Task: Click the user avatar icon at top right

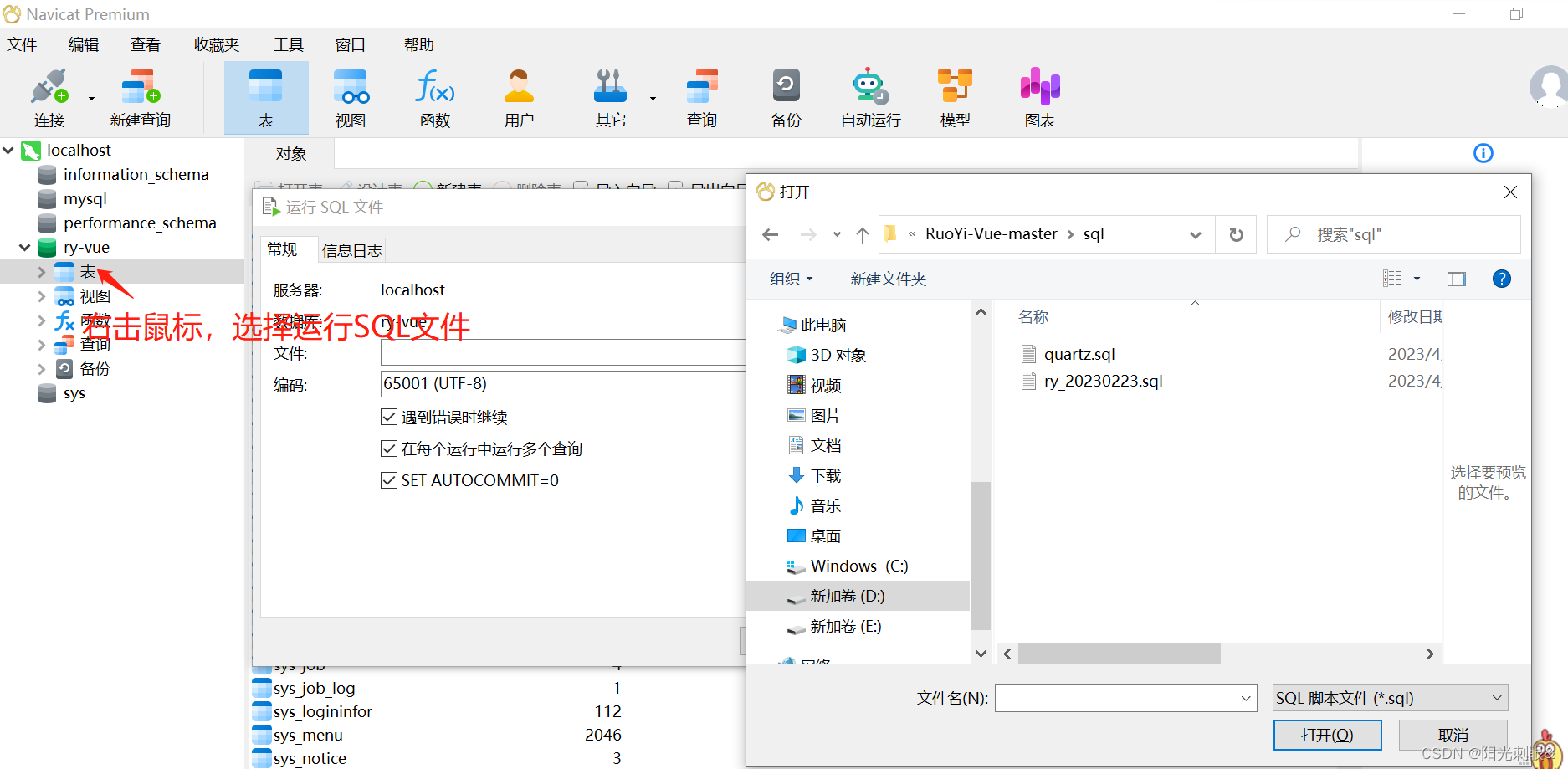Action: click(1549, 86)
